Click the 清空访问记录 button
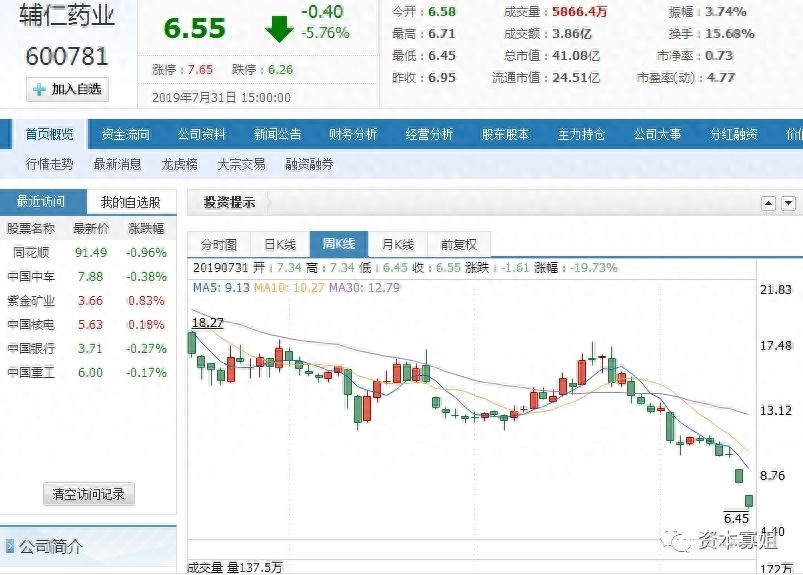 point(89,494)
